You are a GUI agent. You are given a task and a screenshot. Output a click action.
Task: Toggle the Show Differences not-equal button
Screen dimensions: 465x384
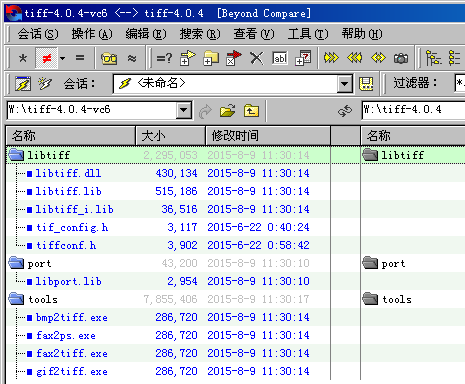click(47, 58)
